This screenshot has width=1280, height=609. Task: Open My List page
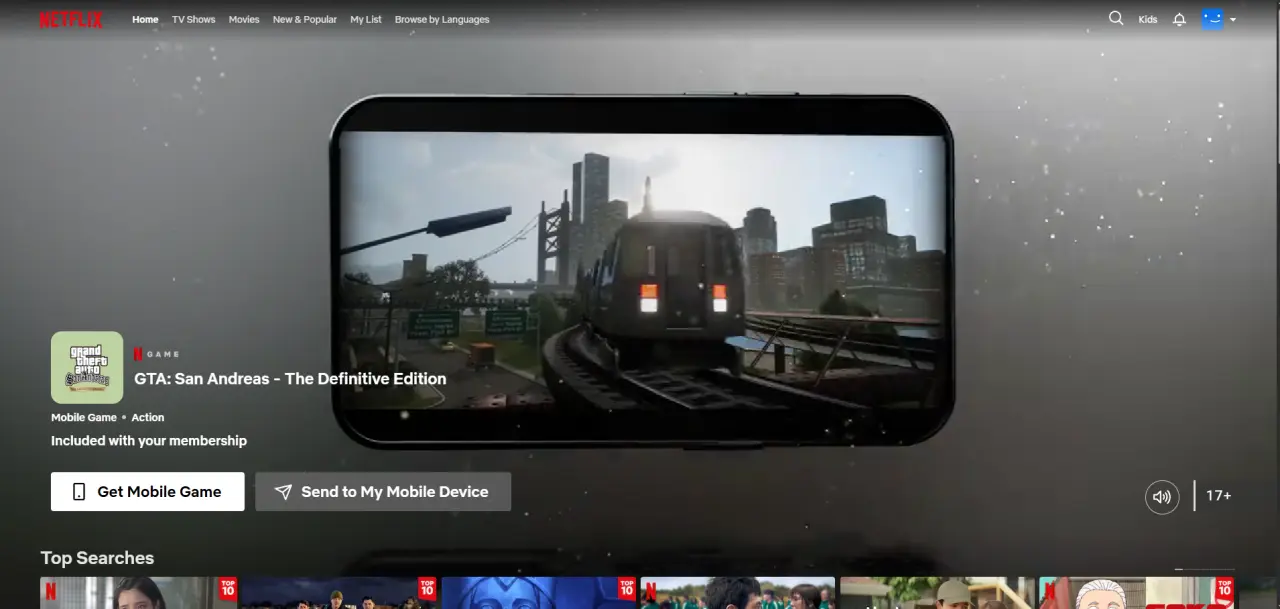pyautogui.click(x=366, y=19)
